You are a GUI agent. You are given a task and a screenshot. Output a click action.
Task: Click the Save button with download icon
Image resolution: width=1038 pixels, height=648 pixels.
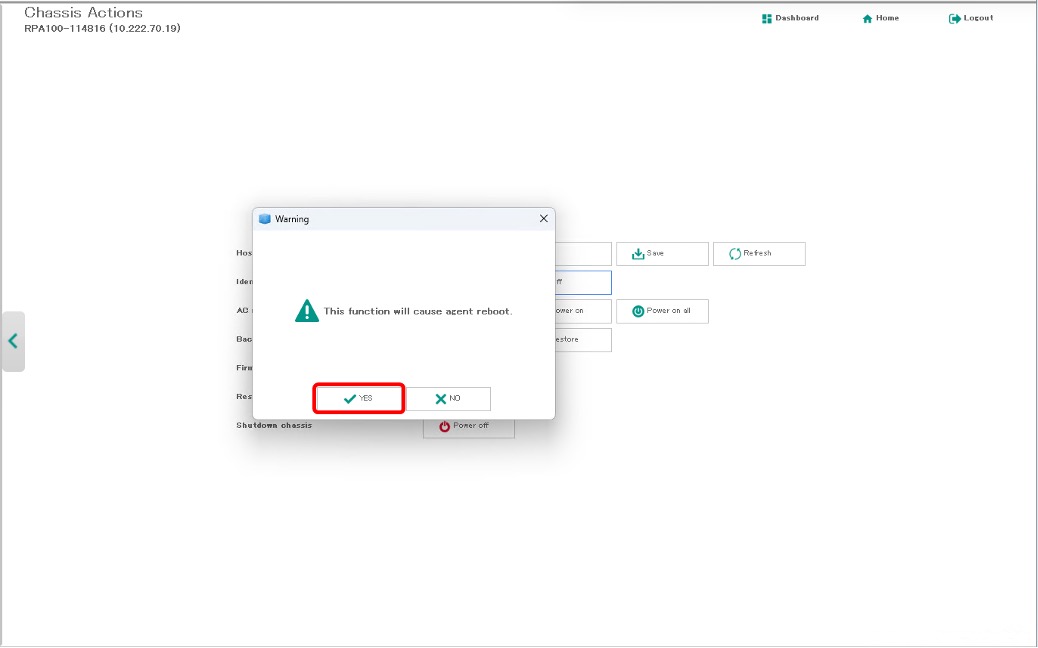coord(662,254)
